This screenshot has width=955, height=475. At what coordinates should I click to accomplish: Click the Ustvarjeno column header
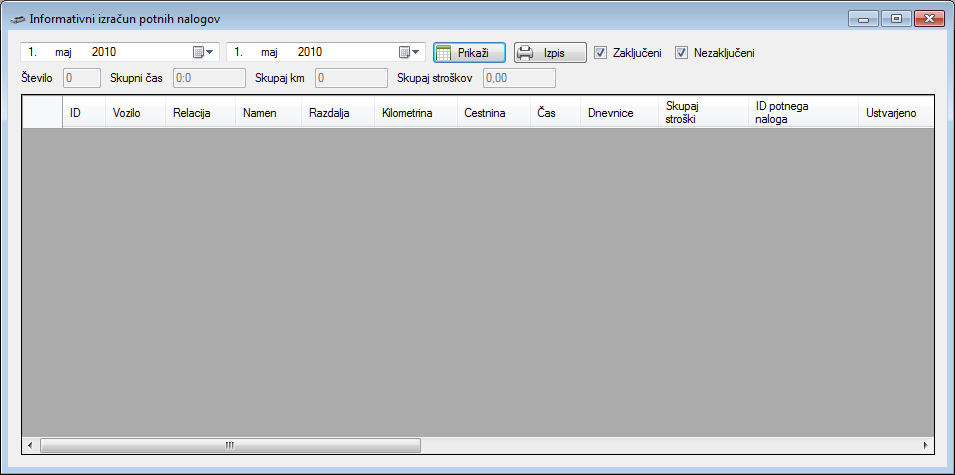892,113
